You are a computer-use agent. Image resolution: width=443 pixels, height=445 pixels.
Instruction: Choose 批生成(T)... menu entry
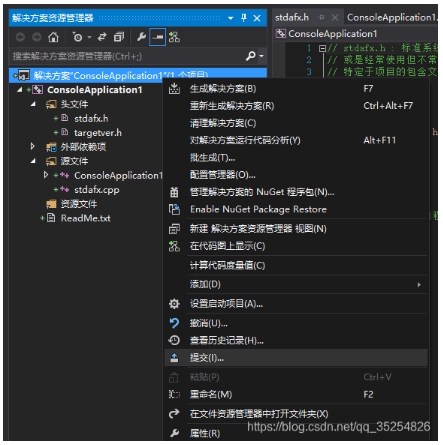point(296,158)
